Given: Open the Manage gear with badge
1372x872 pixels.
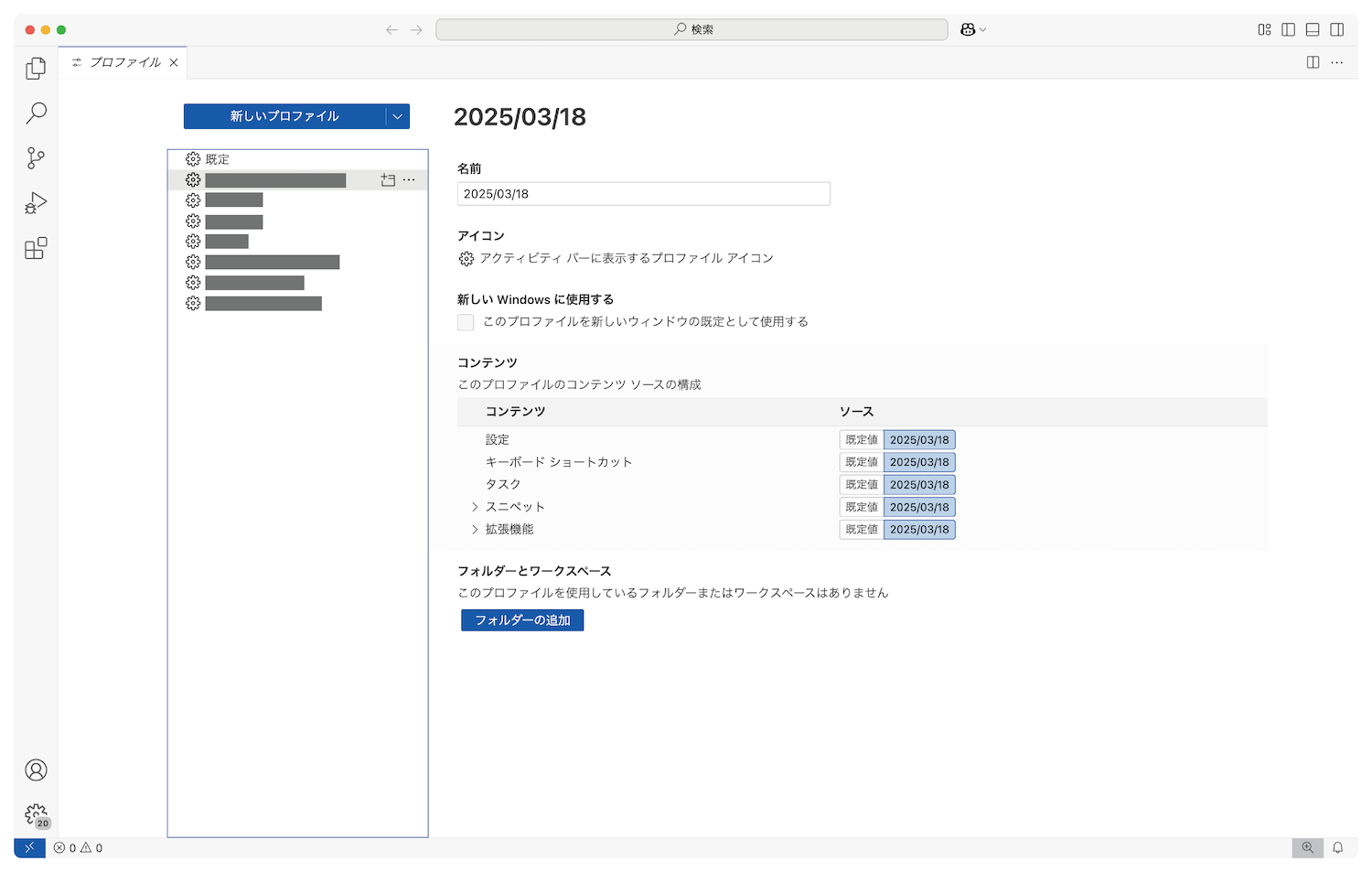Looking at the screenshot, I should 36,814.
